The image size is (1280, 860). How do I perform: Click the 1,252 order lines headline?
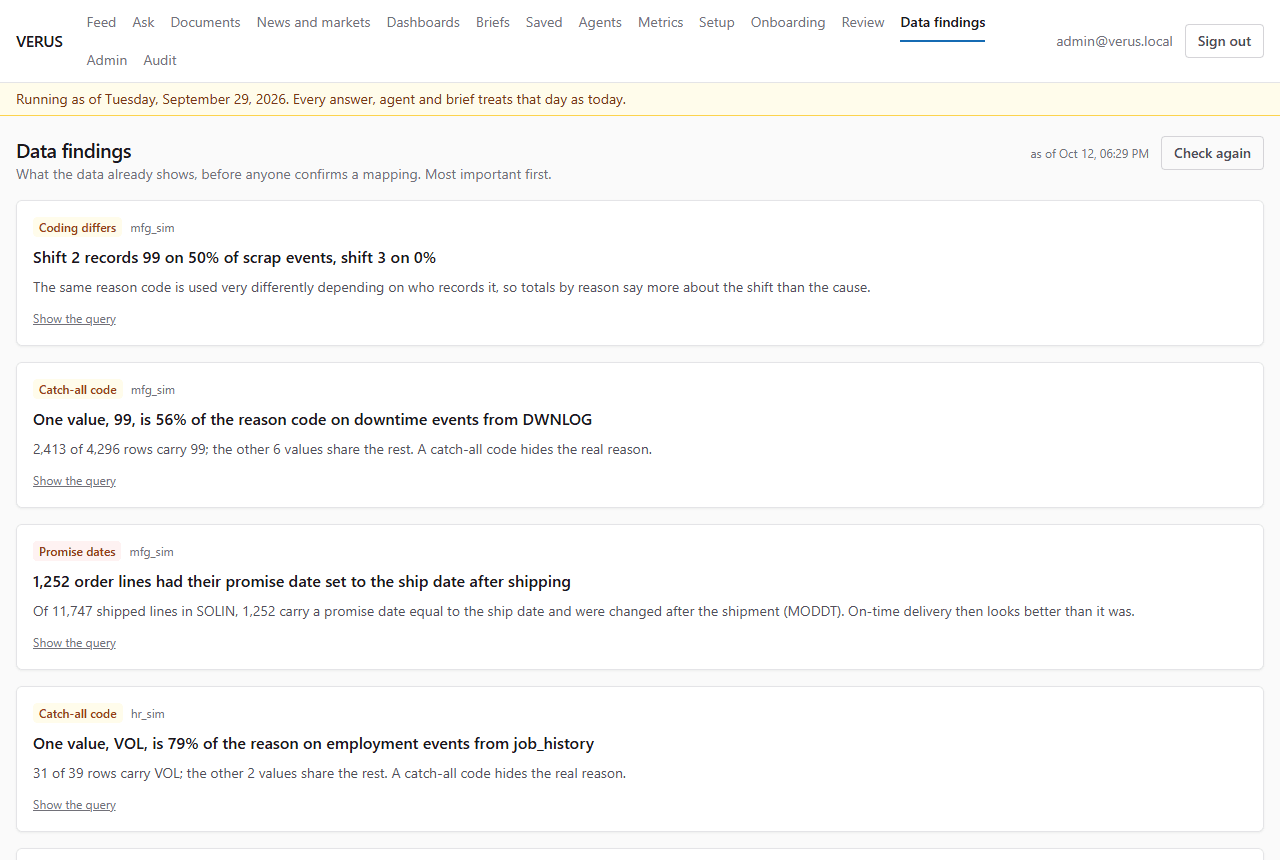[x=302, y=581]
